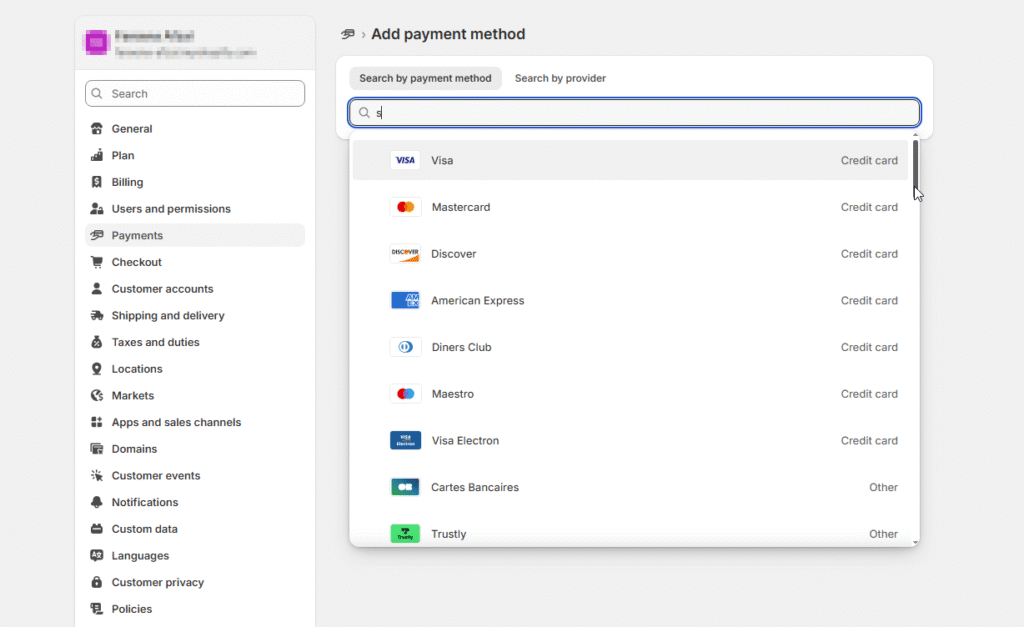Switch to Search by provider tab
1024x627 pixels.
(x=560, y=78)
